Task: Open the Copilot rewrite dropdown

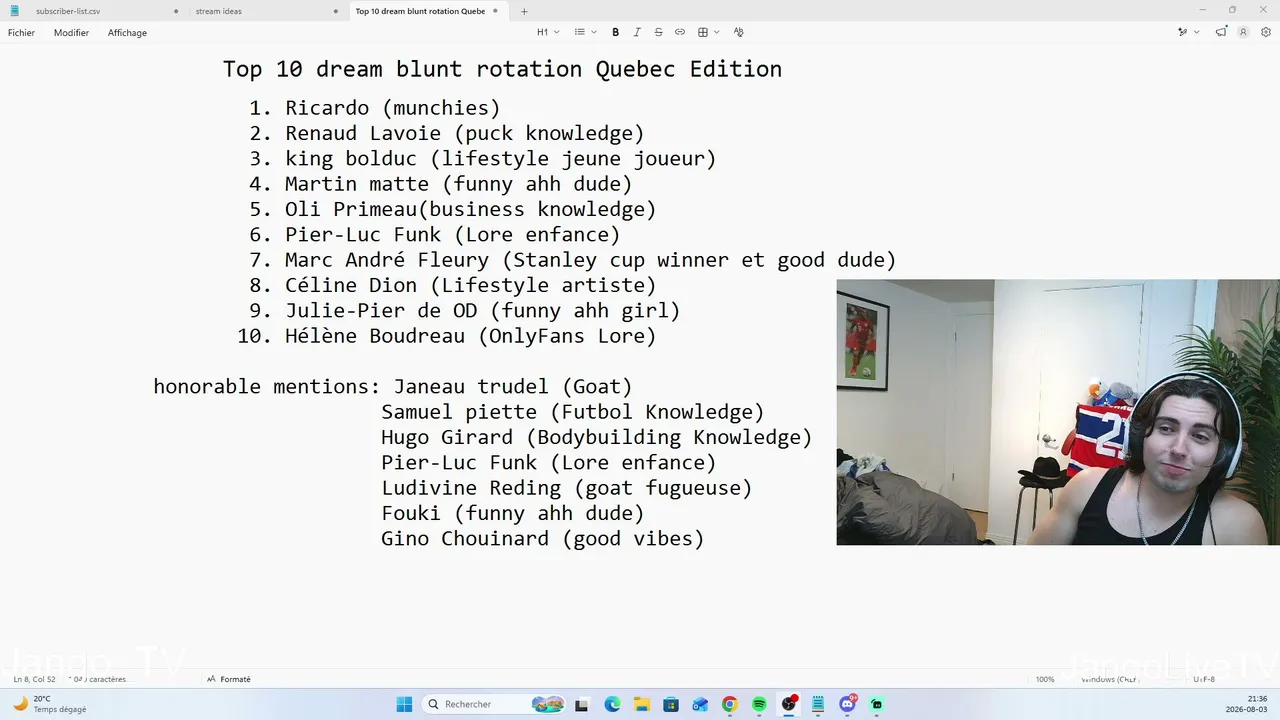Action: tap(1188, 32)
